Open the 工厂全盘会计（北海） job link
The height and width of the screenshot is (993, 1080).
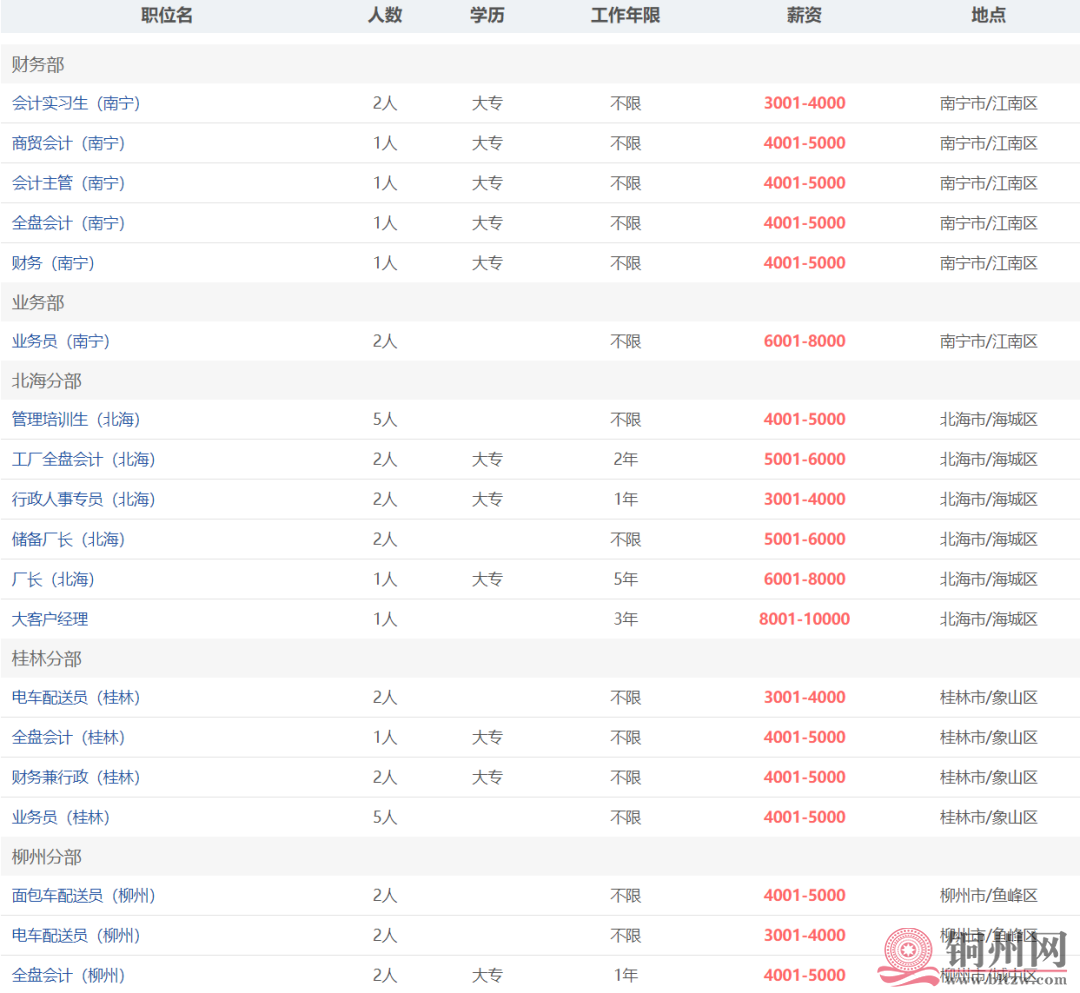[84, 459]
